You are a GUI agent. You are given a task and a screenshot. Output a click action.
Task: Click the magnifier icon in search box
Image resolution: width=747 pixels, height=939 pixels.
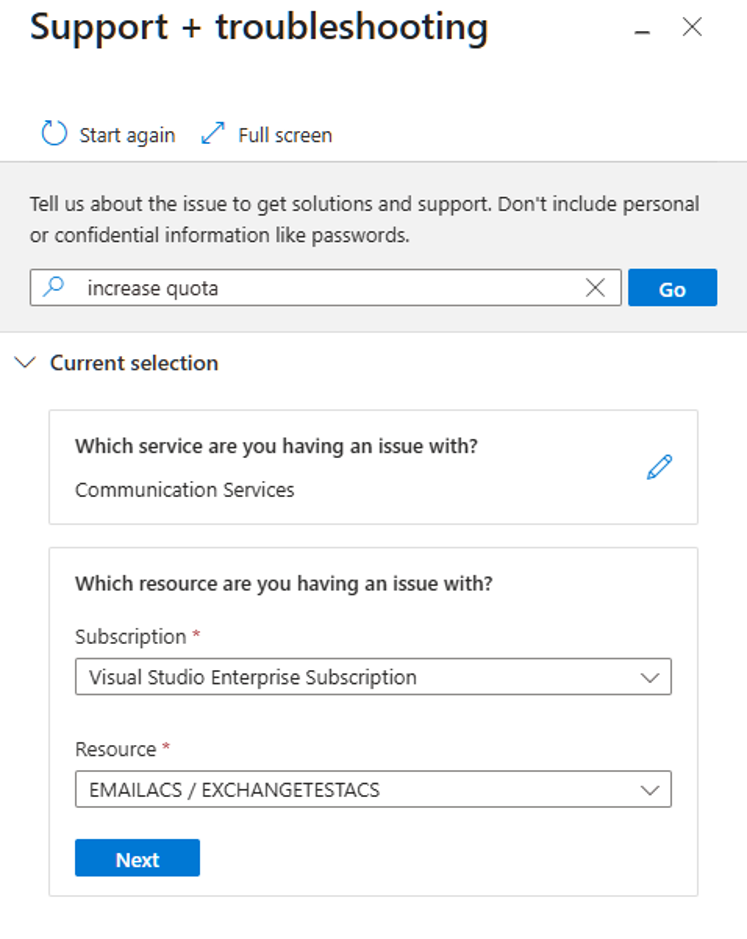pos(54,287)
